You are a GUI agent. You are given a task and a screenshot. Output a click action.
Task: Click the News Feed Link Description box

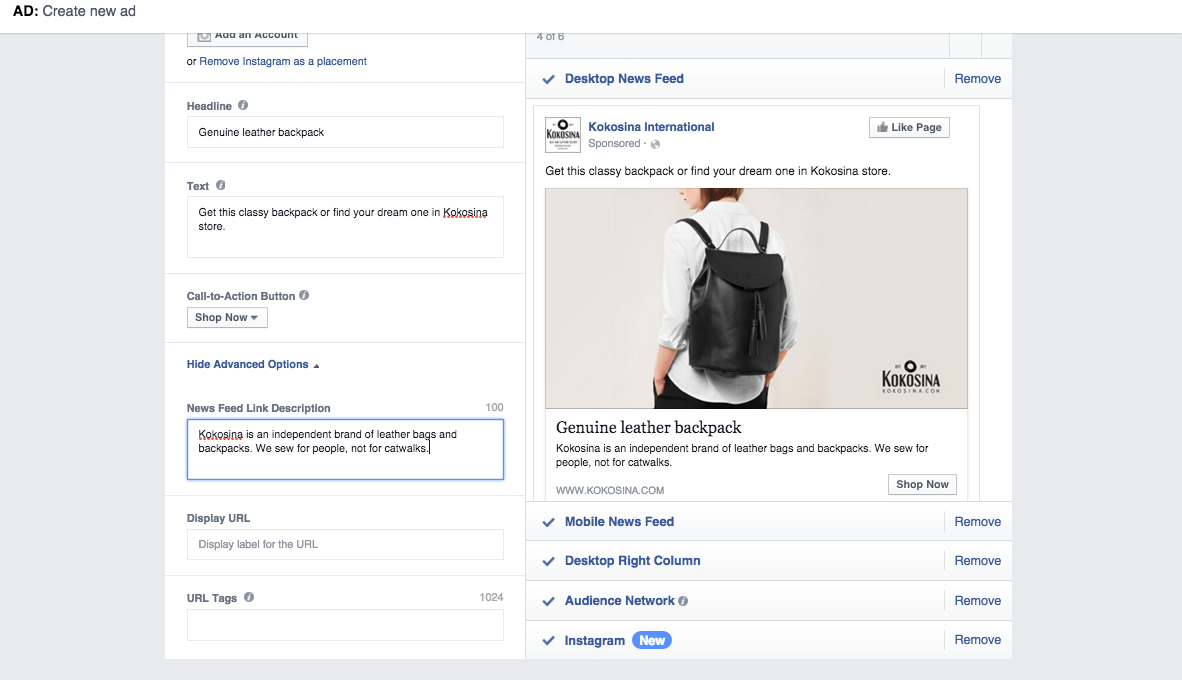[x=345, y=449]
